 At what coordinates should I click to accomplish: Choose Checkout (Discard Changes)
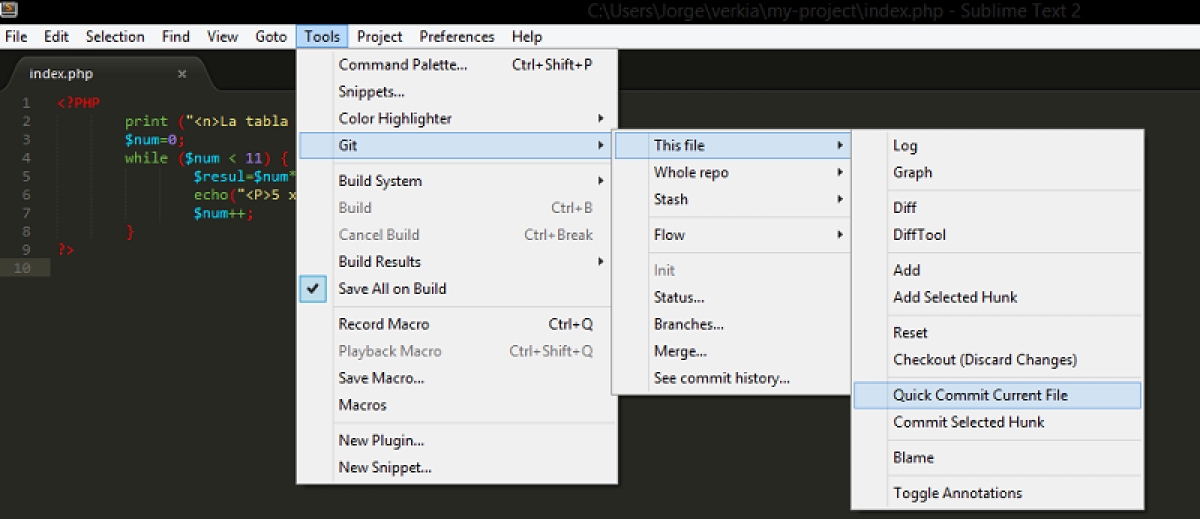click(997, 360)
